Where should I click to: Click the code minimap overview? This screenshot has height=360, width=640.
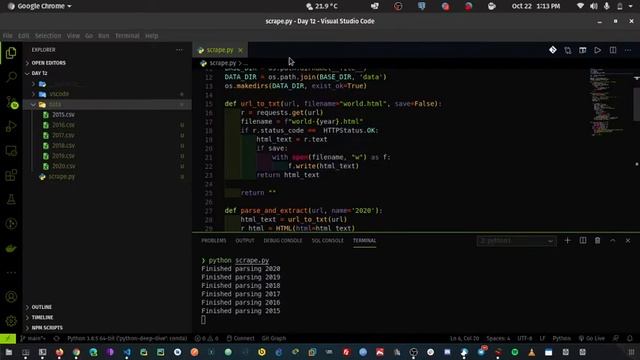[x=608, y=103]
